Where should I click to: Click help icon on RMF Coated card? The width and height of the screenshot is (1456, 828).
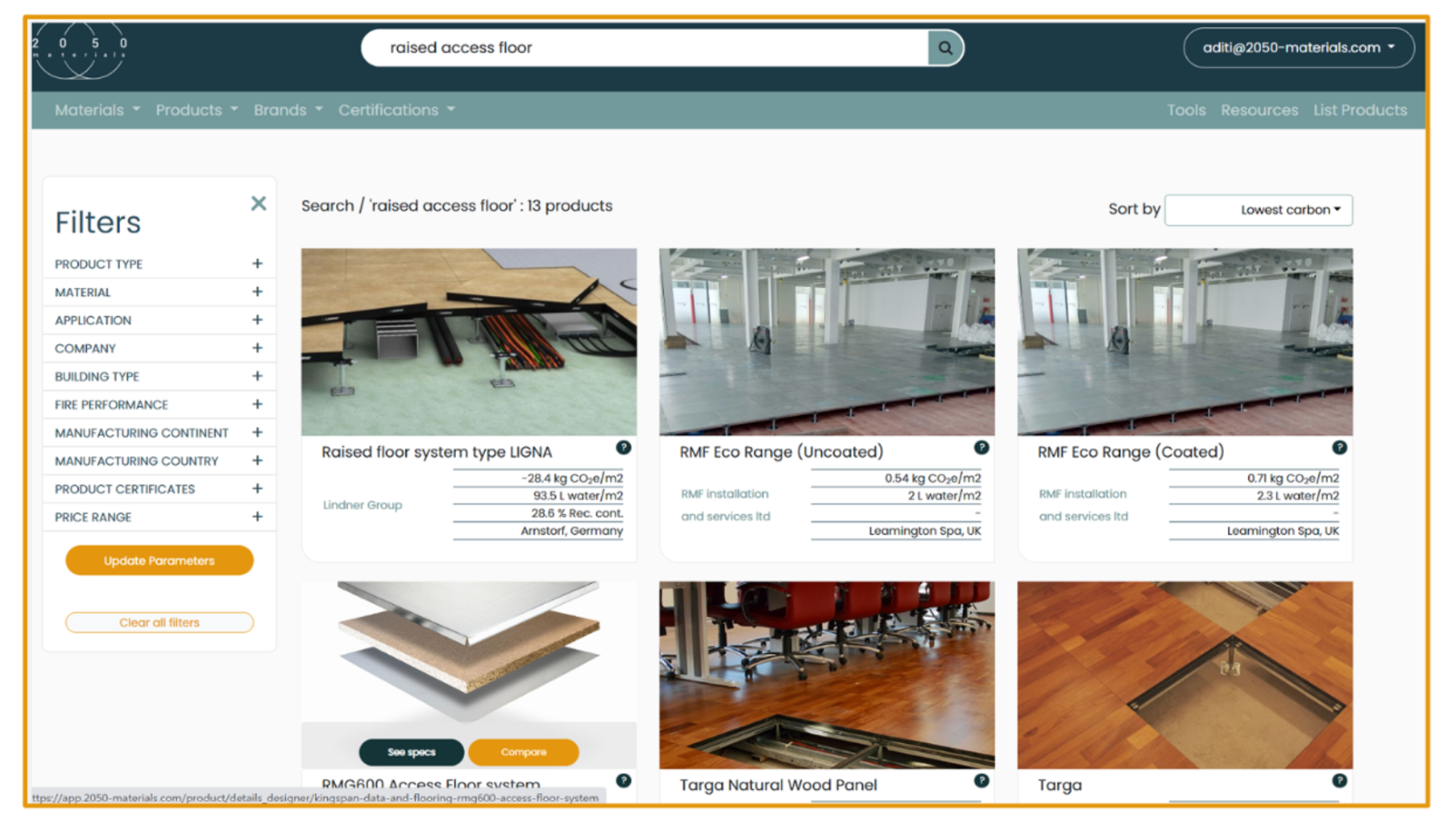[x=1340, y=447]
